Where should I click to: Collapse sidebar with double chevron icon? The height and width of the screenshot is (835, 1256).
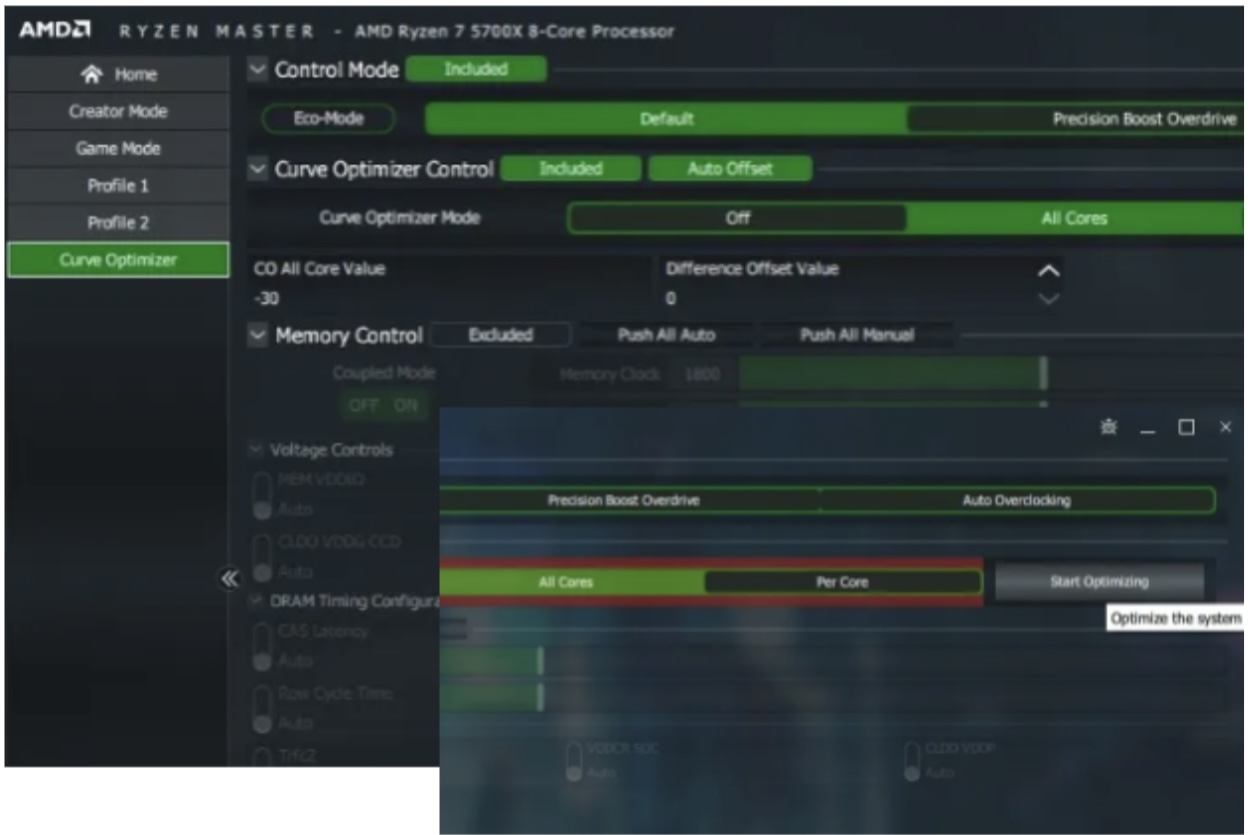pos(228,578)
